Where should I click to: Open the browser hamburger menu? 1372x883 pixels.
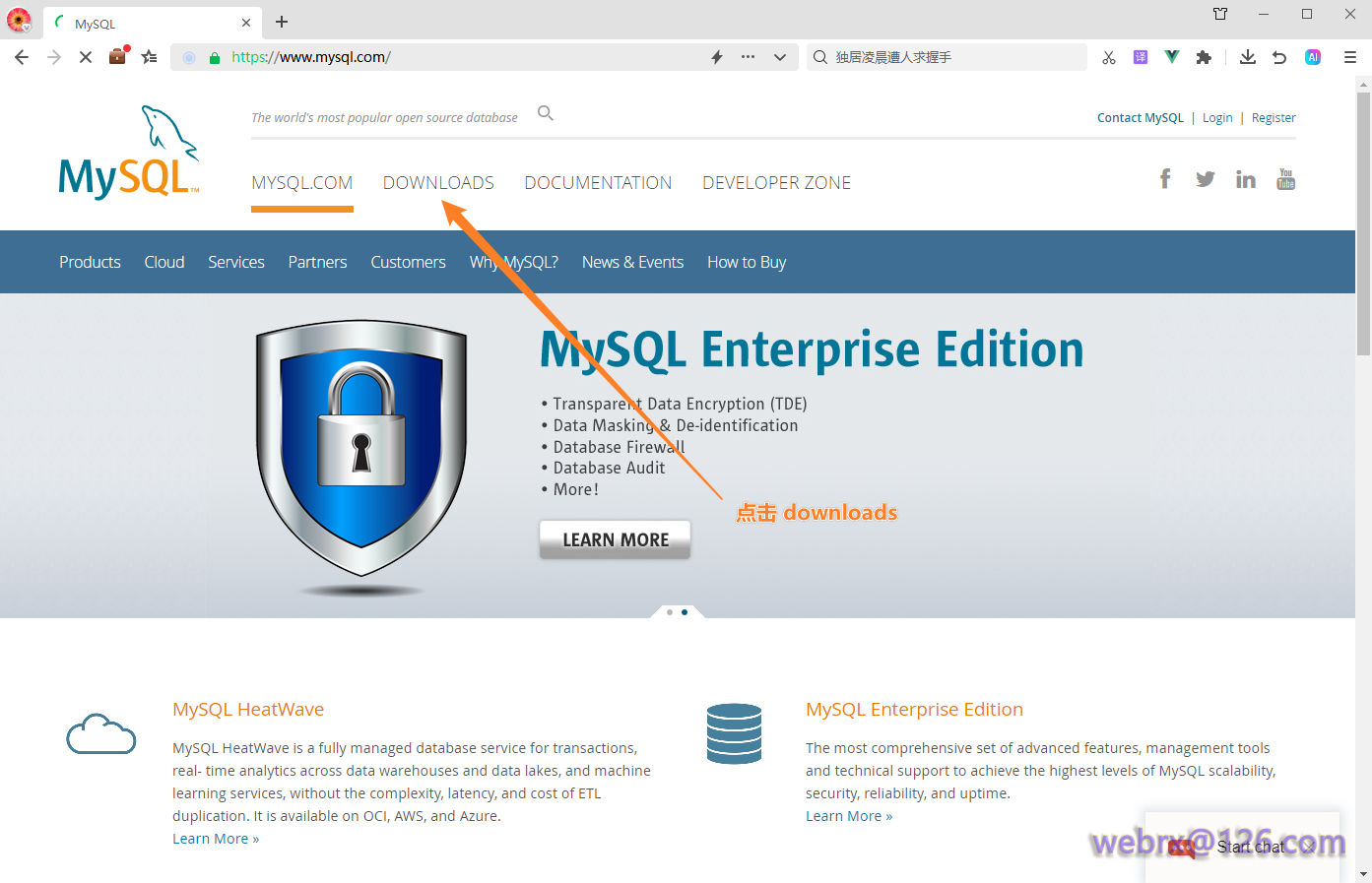tap(1350, 57)
